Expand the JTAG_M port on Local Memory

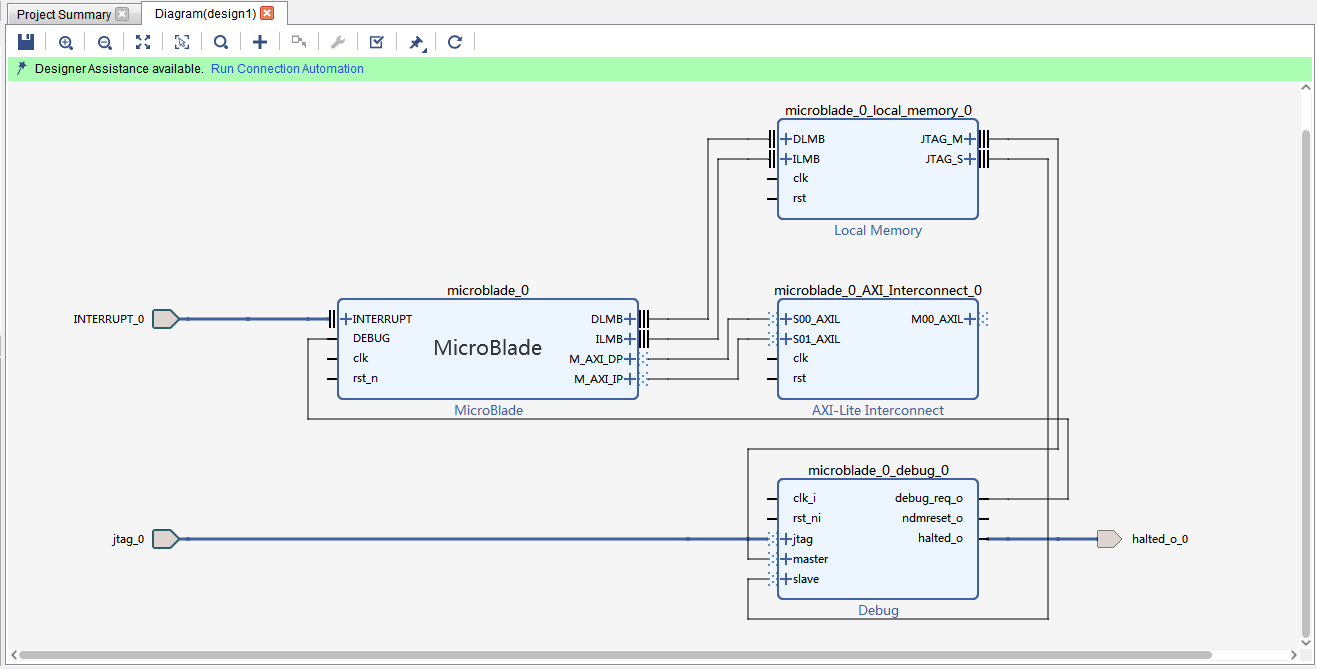pos(969,139)
